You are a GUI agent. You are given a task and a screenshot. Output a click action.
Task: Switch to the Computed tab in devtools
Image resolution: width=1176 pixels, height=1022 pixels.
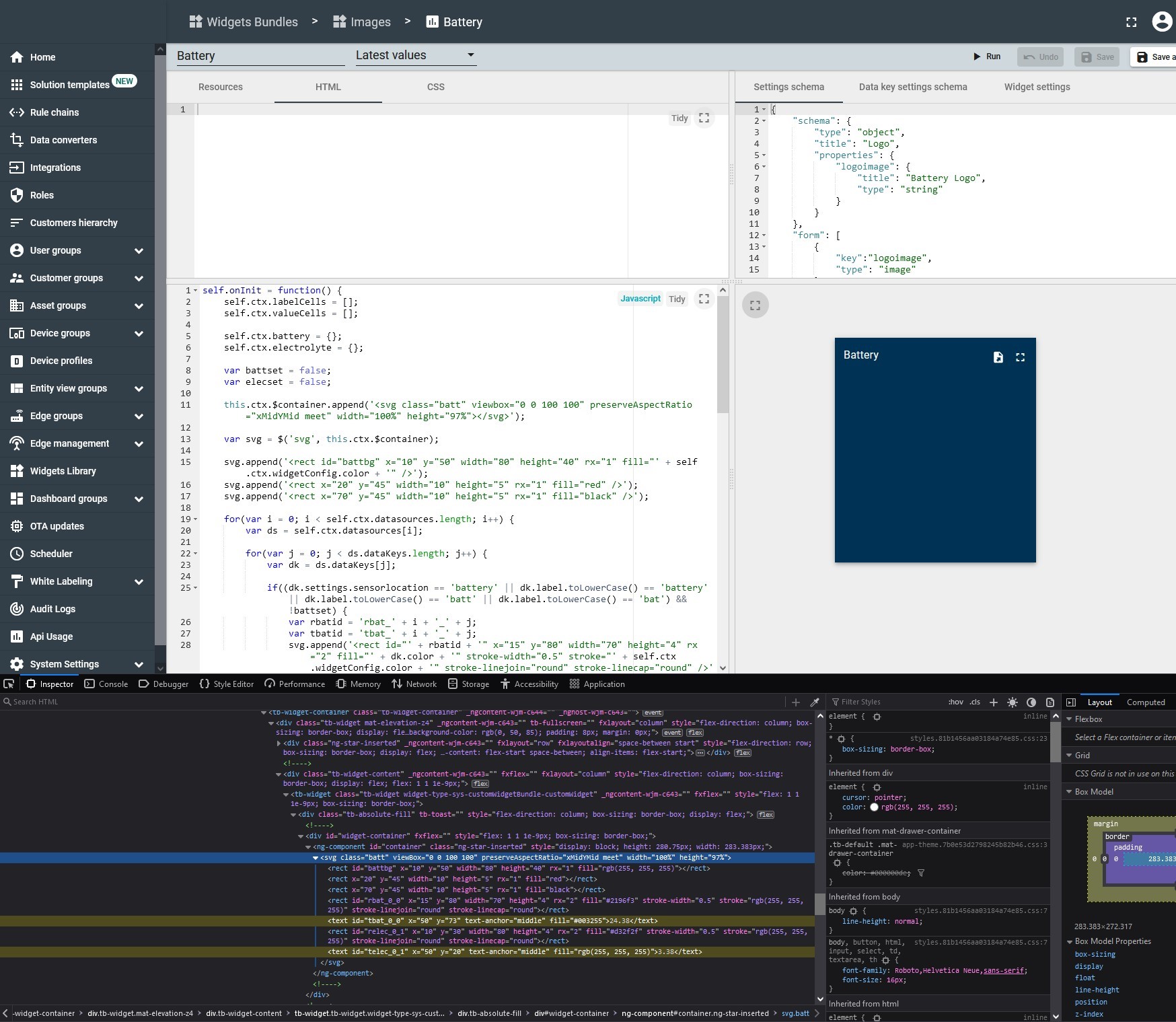pyautogui.click(x=1146, y=702)
